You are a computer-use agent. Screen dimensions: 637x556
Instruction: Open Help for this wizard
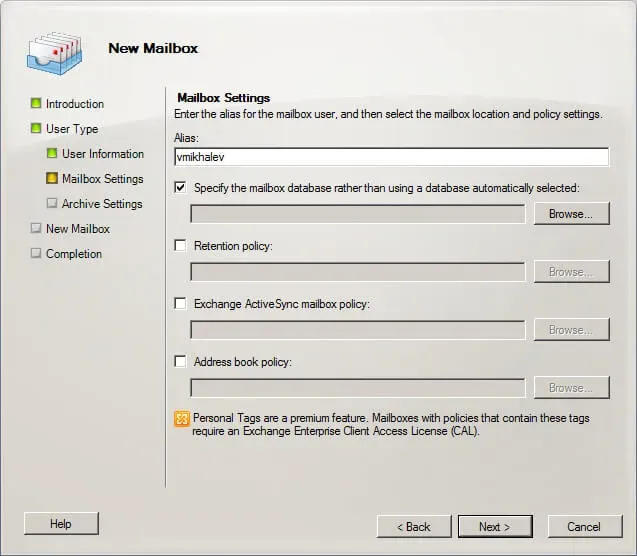pos(61,524)
